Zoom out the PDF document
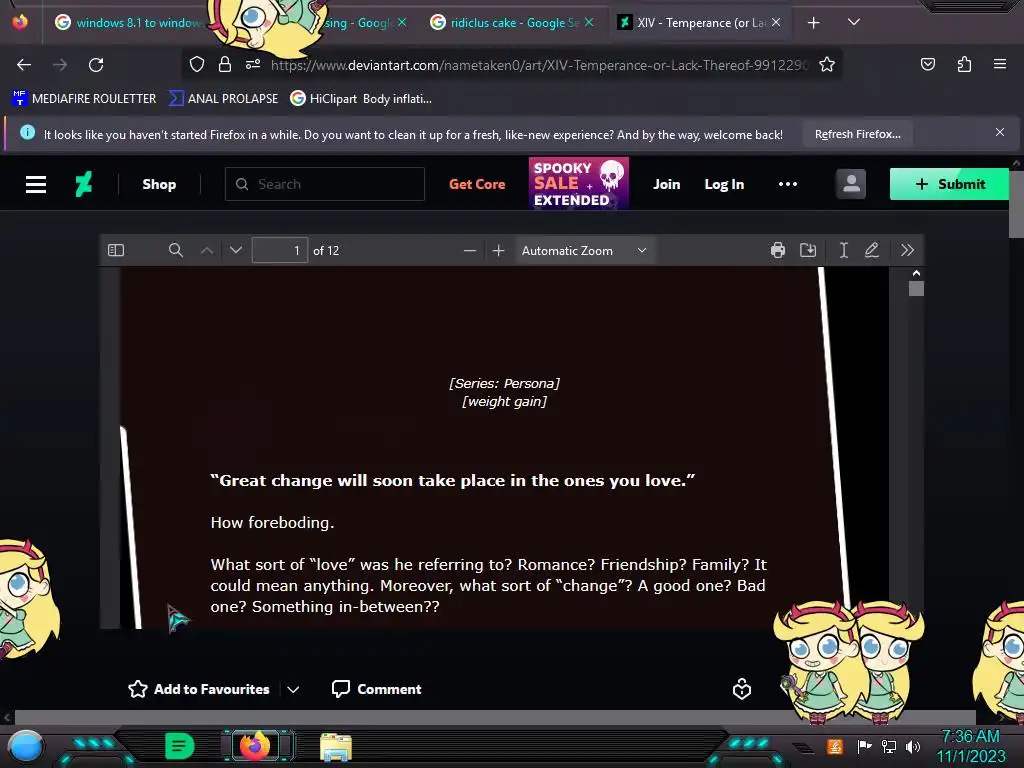 point(469,250)
